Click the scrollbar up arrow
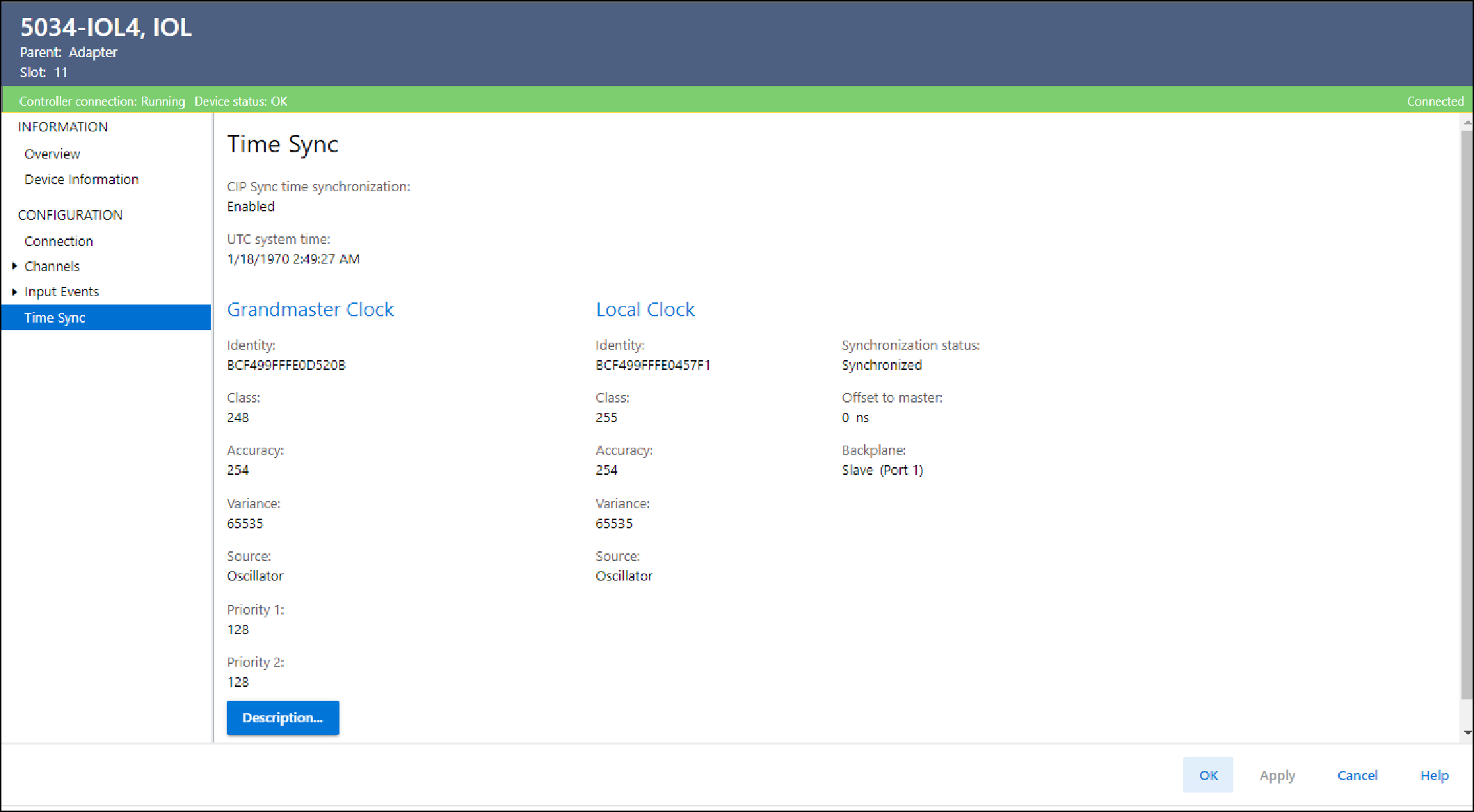The height and width of the screenshot is (812, 1474). point(1467,122)
